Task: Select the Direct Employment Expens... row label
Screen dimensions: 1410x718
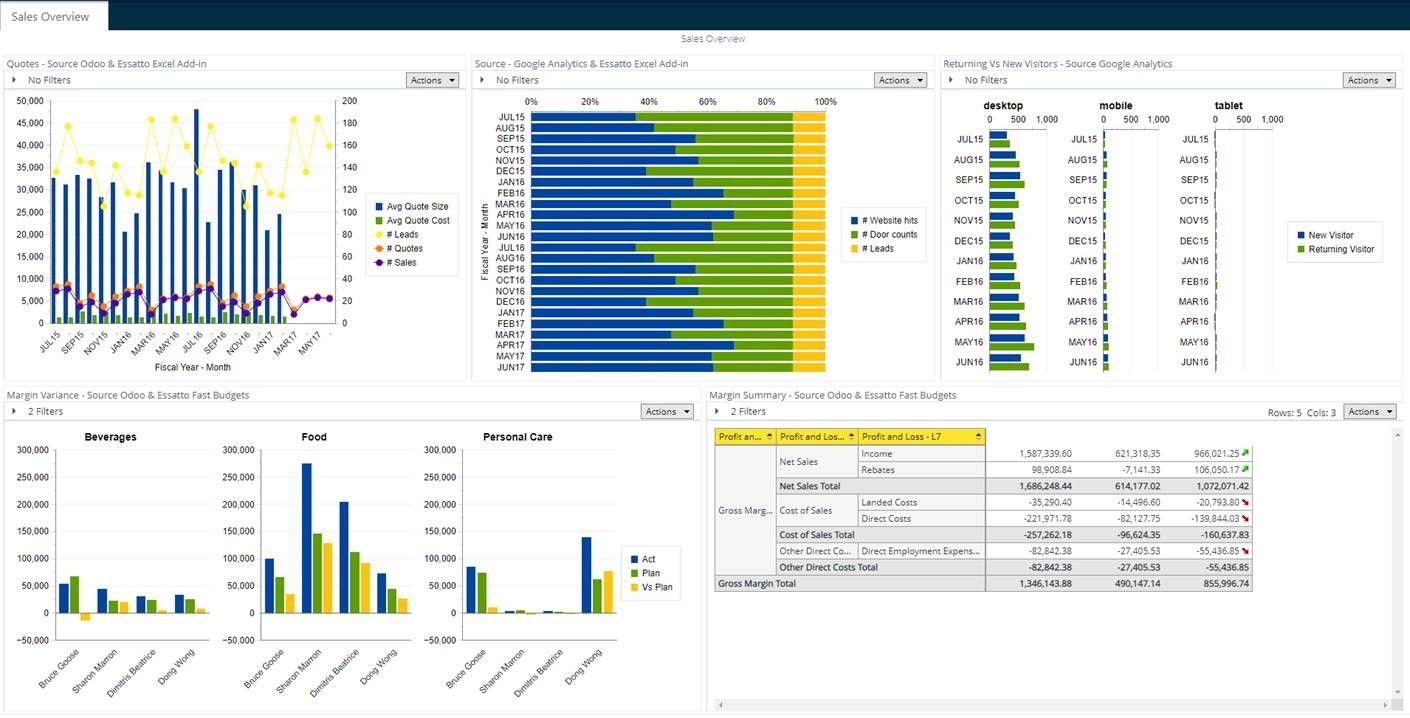Action: click(x=922, y=551)
